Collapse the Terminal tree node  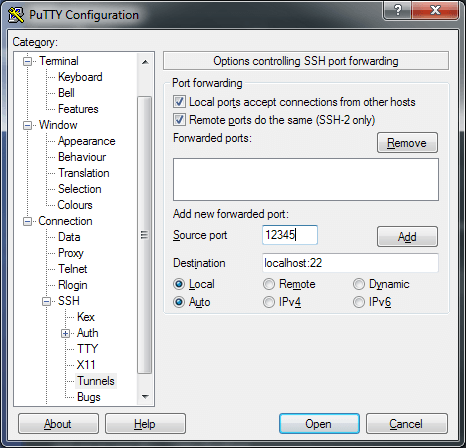coord(27,62)
